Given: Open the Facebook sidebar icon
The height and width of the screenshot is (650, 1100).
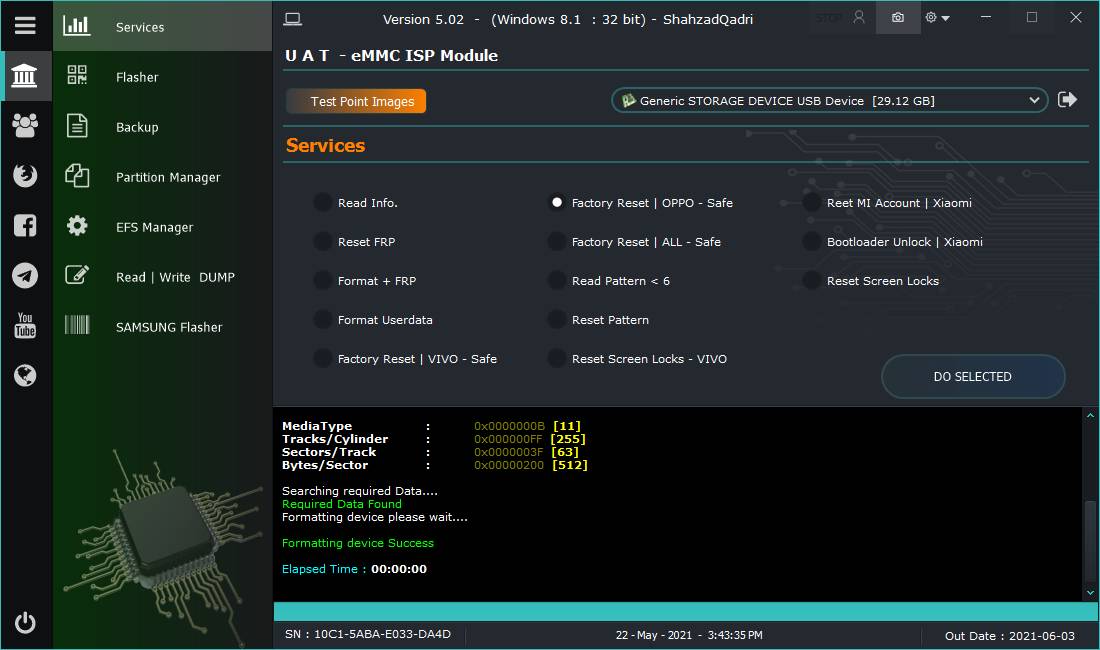Looking at the screenshot, I should pyautogui.click(x=25, y=225).
